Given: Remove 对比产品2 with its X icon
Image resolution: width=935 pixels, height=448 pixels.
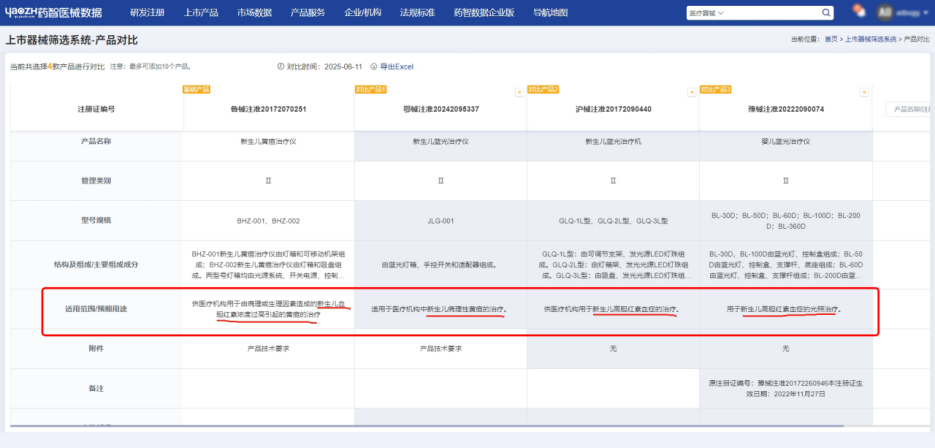Looking at the screenshot, I should (x=691, y=91).
